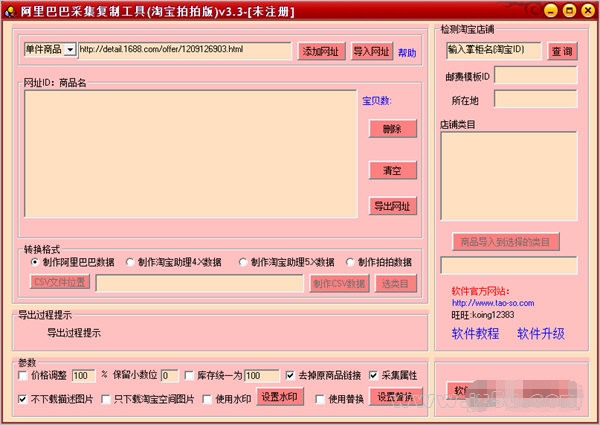Click the 输入掌柜名(淘宝ID) field
The height and width of the screenshot is (425, 600).
[494, 50]
